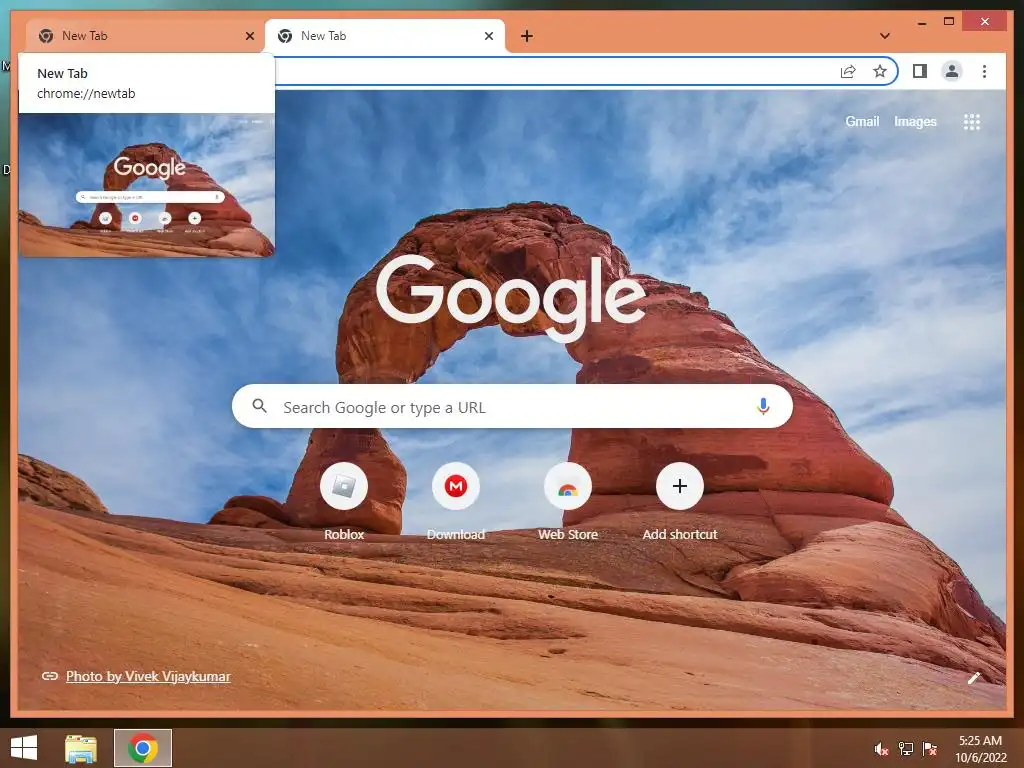The width and height of the screenshot is (1024, 768).
Task: Open the Gmail link
Action: [862, 121]
